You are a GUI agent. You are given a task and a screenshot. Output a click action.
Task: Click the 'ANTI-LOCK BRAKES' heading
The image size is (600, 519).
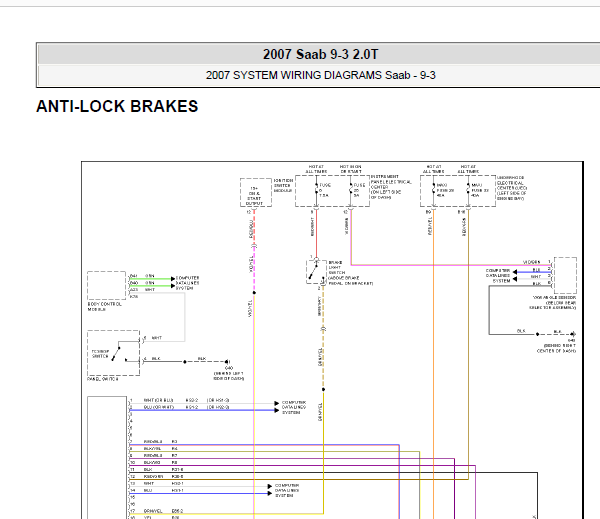click(x=117, y=106)
